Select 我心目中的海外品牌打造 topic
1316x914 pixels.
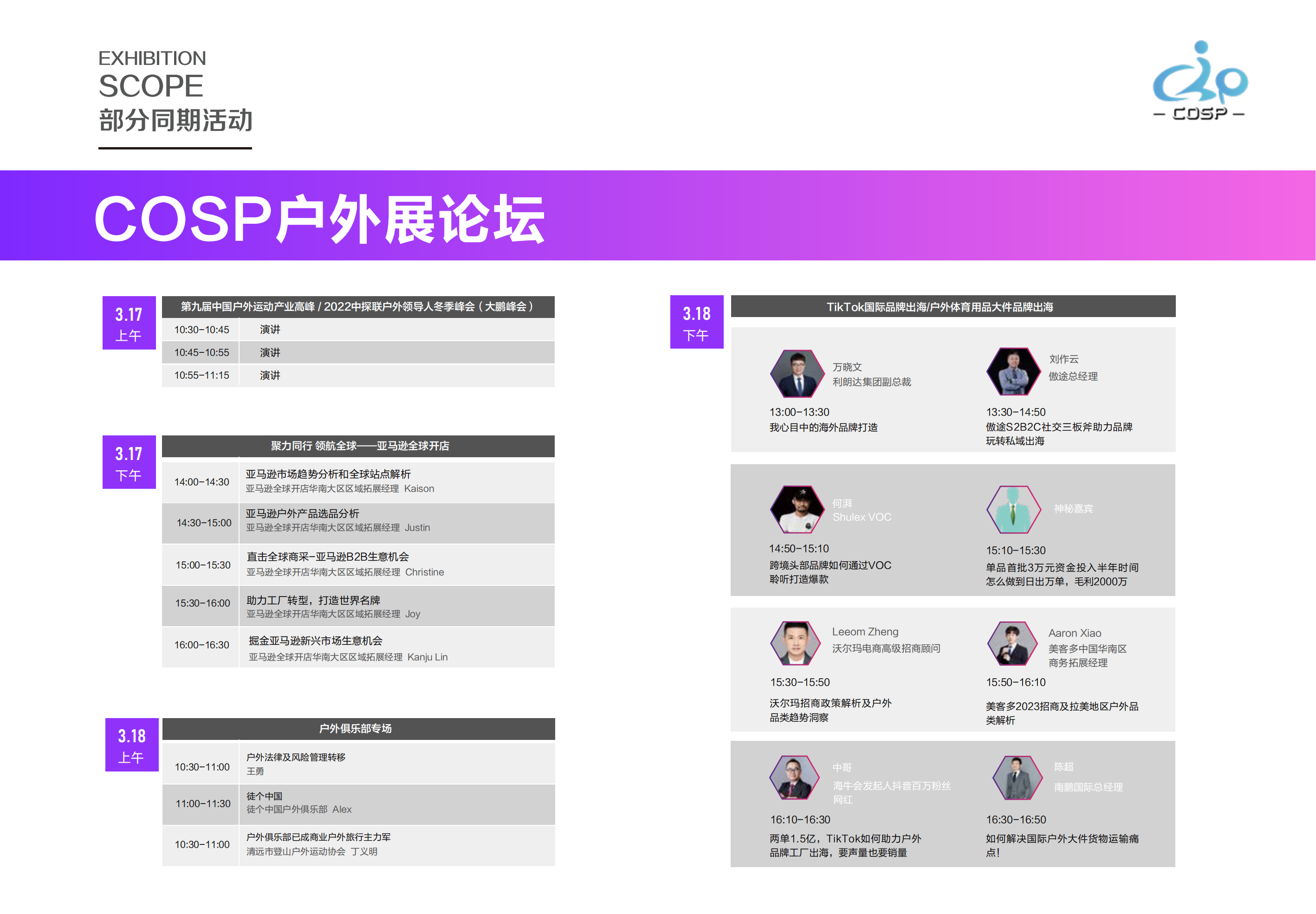tap(823, 428)
